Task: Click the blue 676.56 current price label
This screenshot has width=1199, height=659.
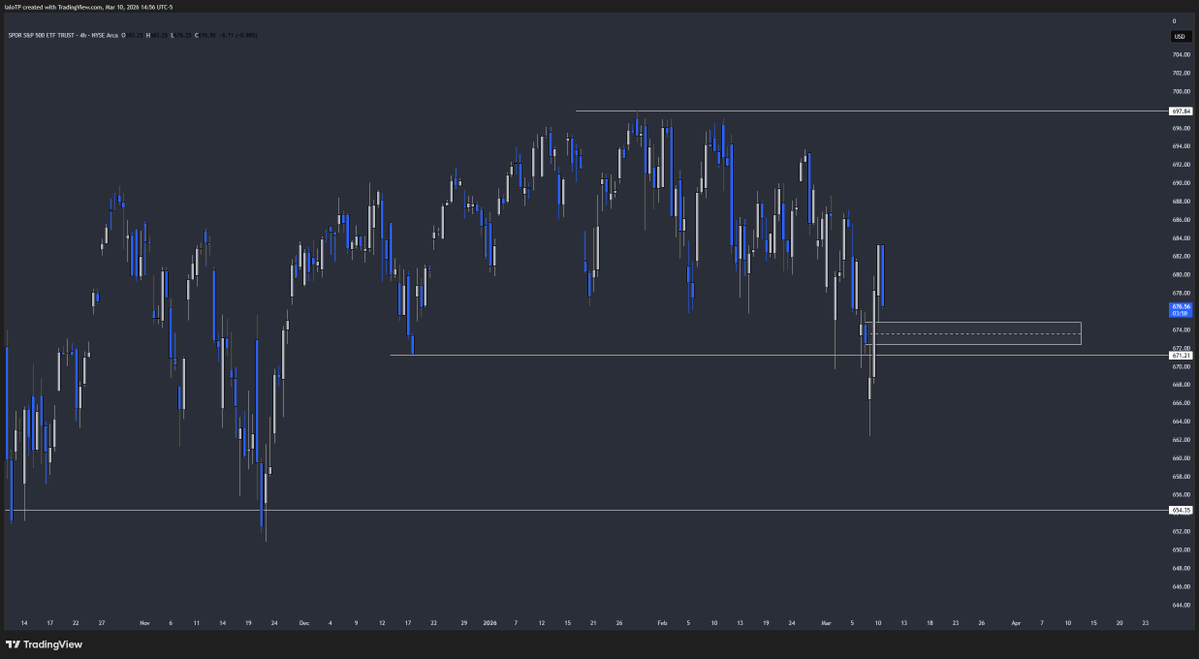Action: coord(1181,310)
